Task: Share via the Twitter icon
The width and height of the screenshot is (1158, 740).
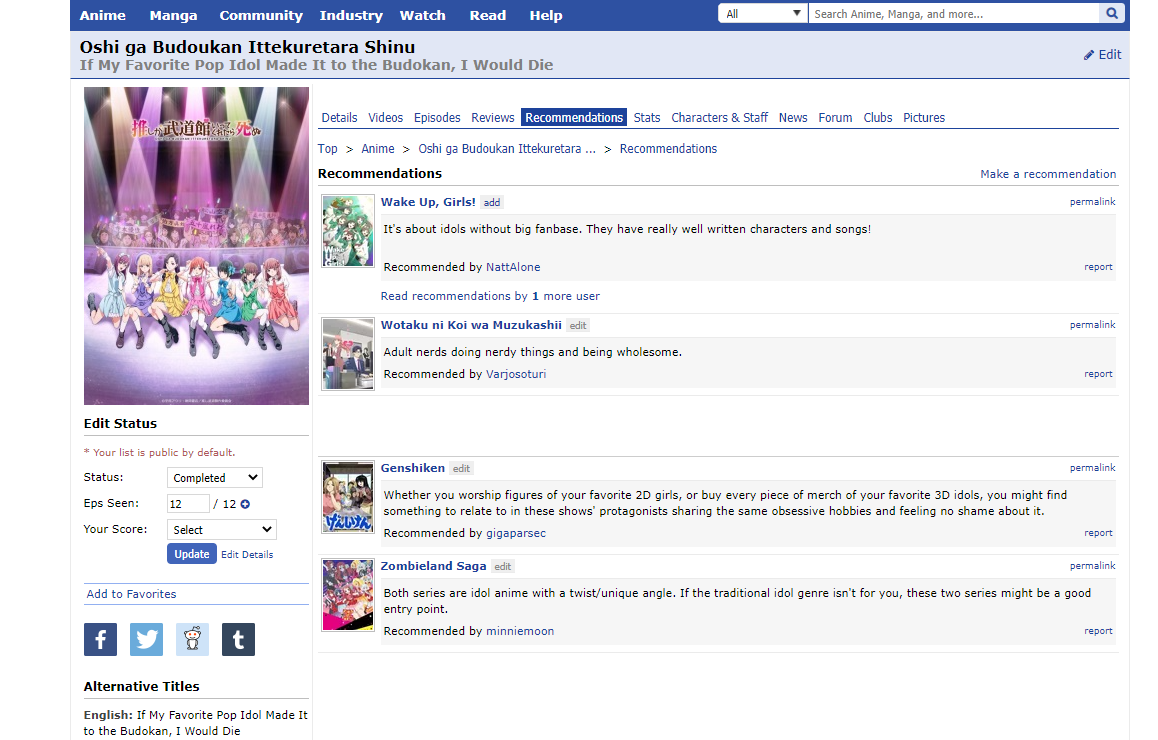Action: 146,639
